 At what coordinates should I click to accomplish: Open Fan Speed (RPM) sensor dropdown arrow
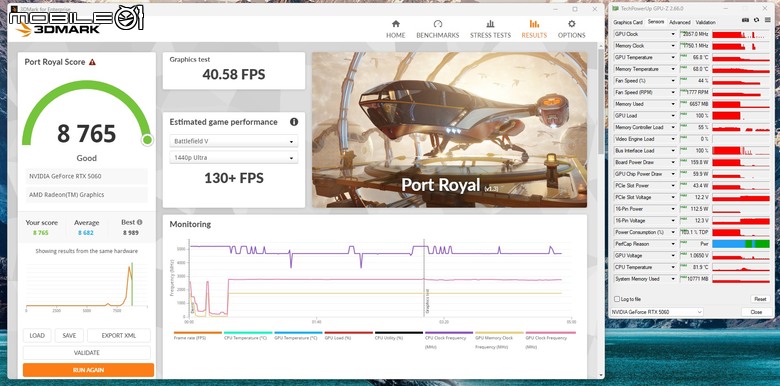673,93
